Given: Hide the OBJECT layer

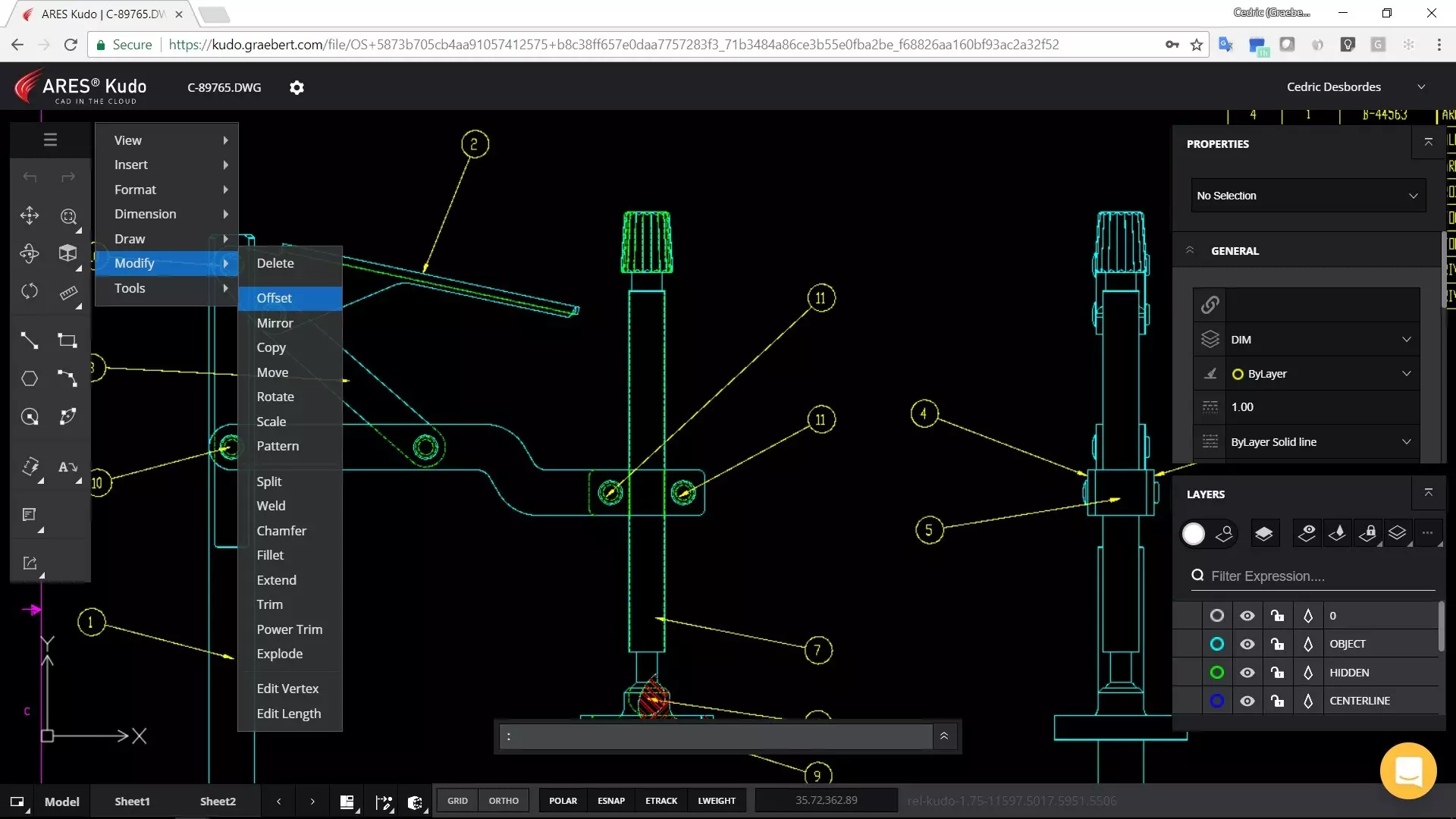Looking at the screenshot, I should (x=1247, y=644).
